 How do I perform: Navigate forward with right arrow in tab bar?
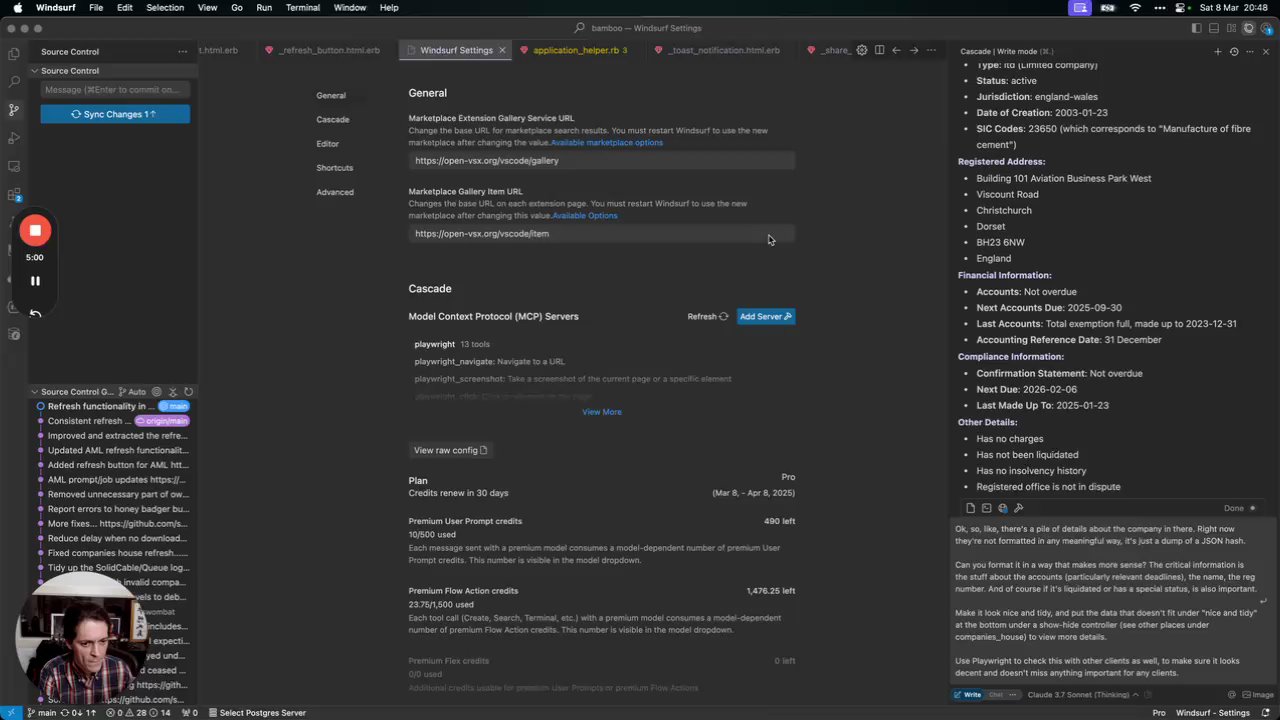click(x=914, y=50)
